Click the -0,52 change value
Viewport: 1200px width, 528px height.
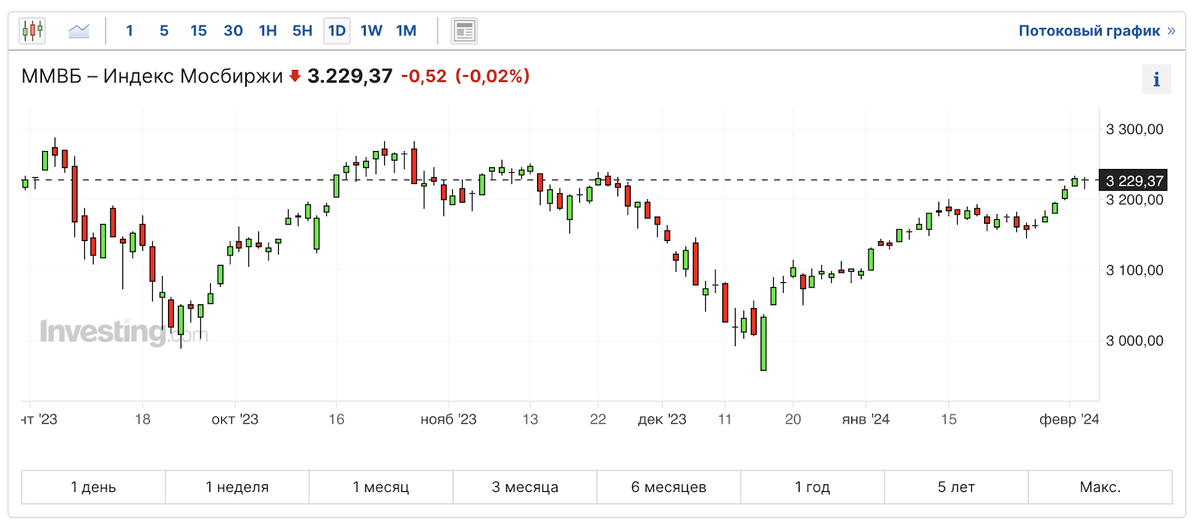pos(424,76)
